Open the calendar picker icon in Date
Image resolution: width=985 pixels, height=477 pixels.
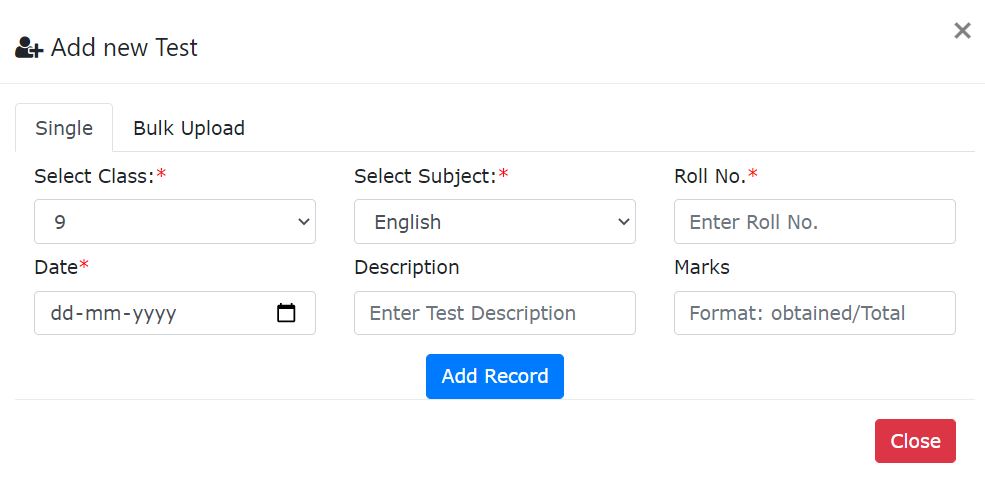pos(286,313)
